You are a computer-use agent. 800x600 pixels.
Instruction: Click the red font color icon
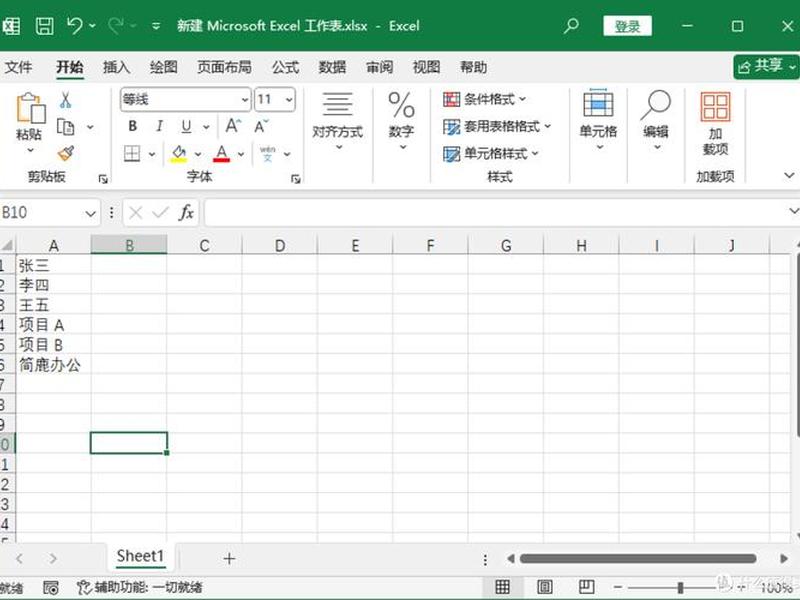[221, 154]
